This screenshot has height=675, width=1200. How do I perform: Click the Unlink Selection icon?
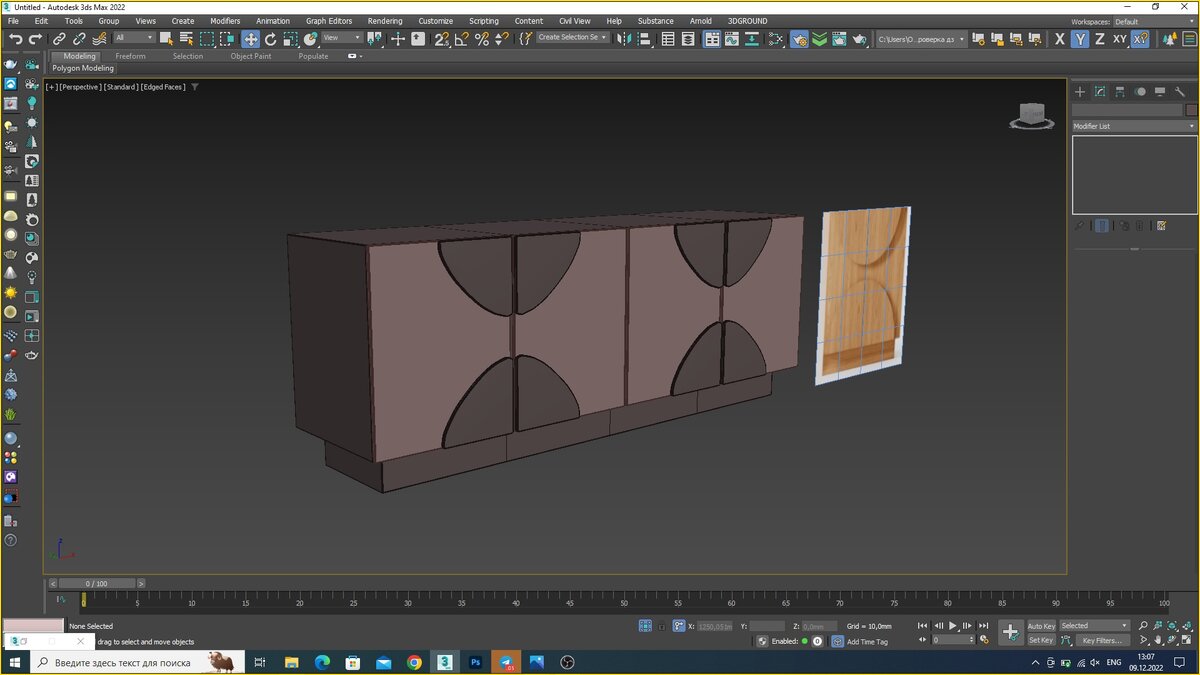click(x=80, y=39)
